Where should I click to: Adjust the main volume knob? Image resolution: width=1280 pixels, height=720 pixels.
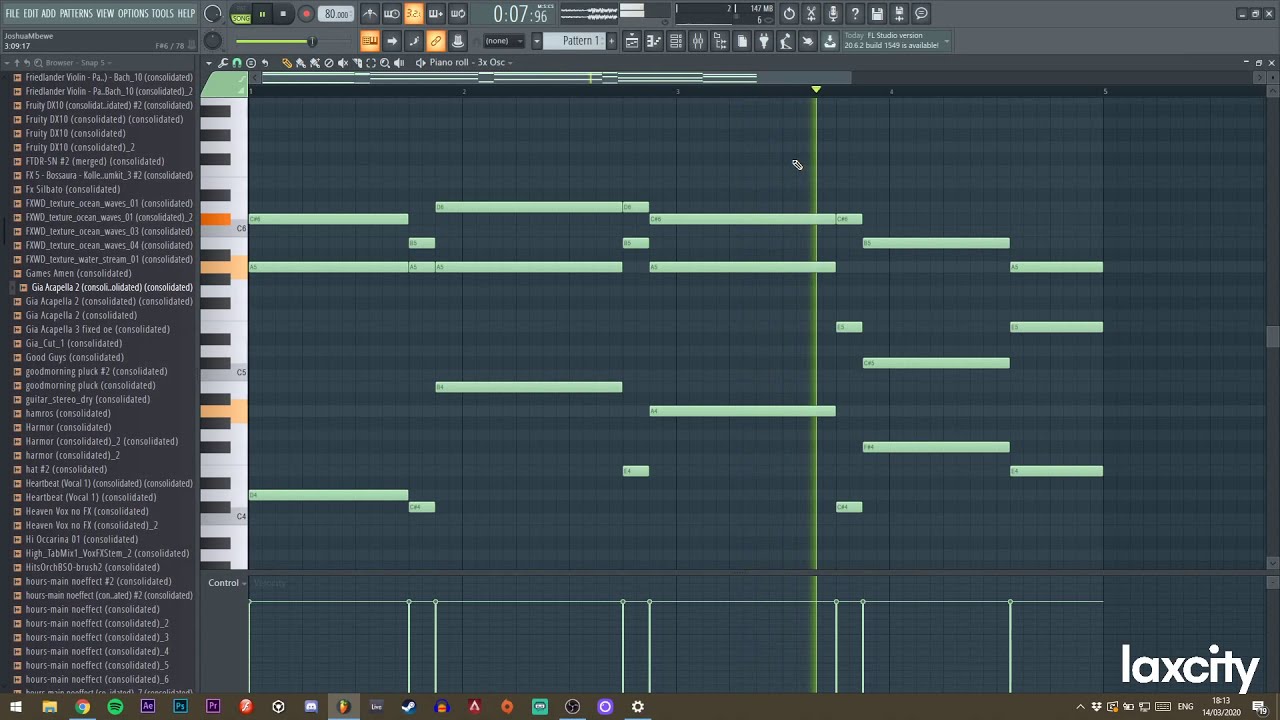click(x=212, y=14)
